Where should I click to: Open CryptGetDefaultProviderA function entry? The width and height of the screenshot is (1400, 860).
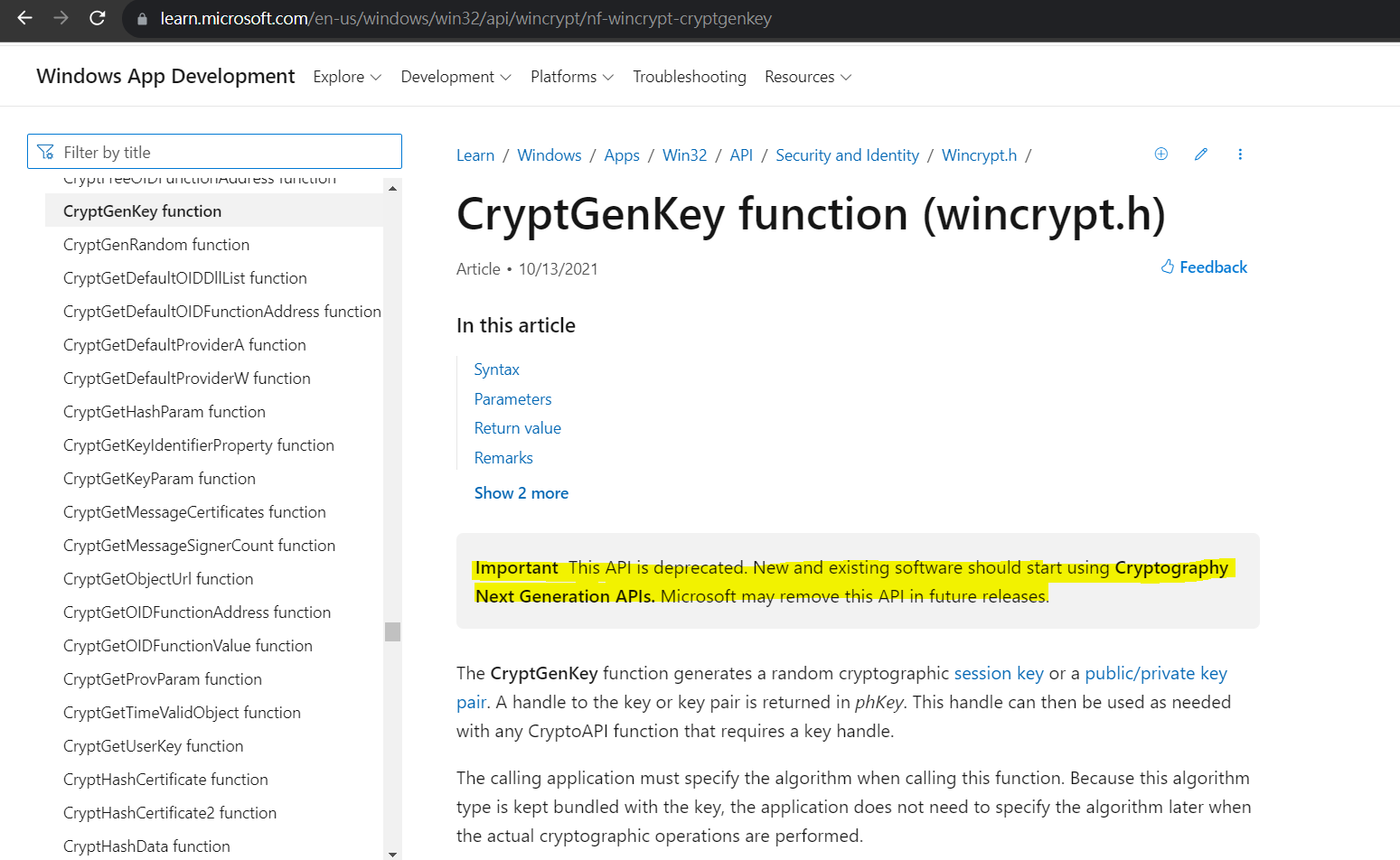[x=184, y=345]
